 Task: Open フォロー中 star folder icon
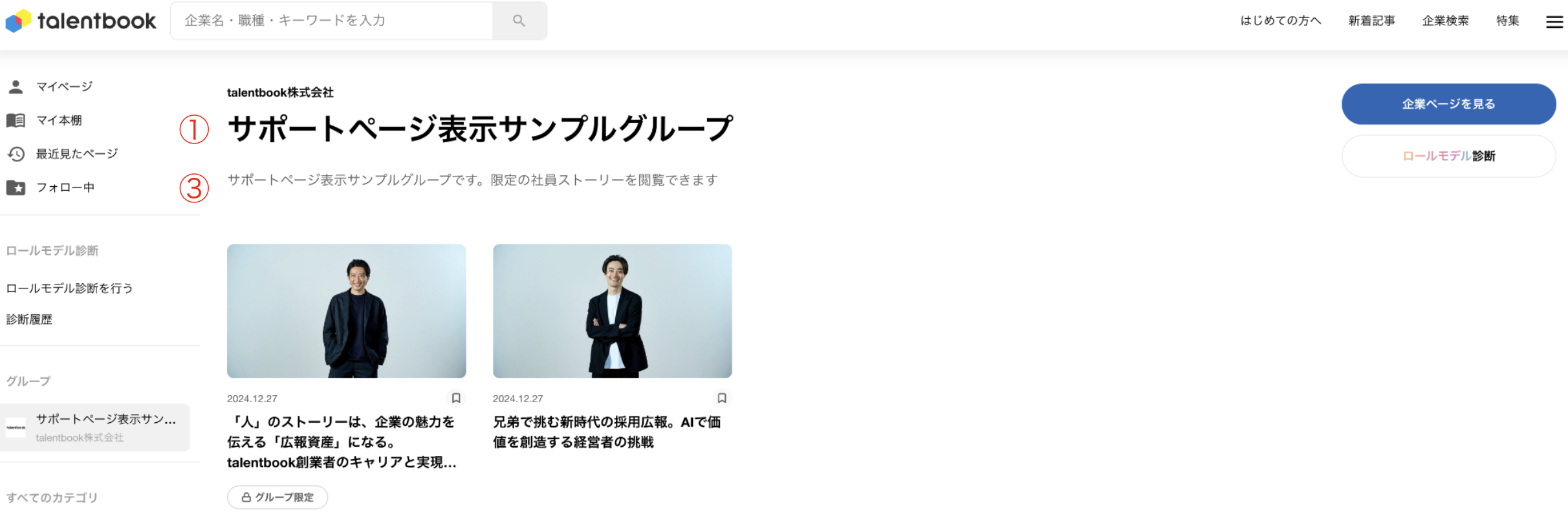tap(16, 188)
